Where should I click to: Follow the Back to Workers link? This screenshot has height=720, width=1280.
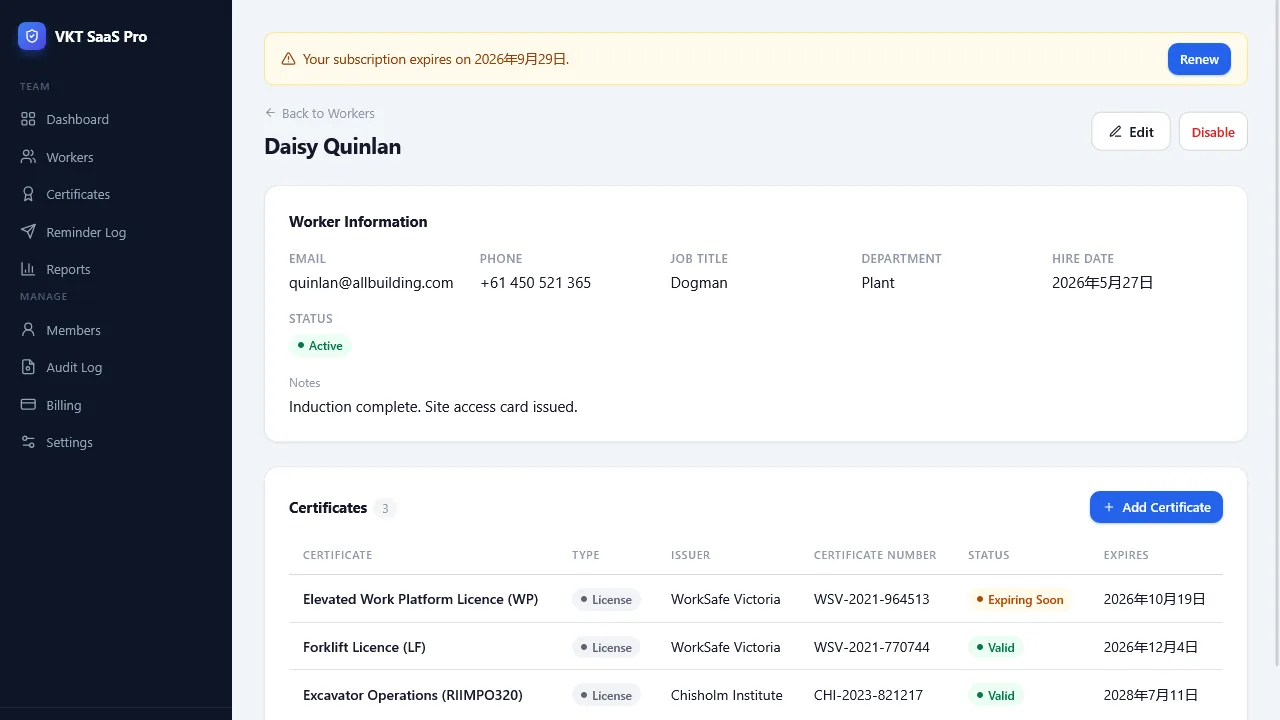[320, 113]
